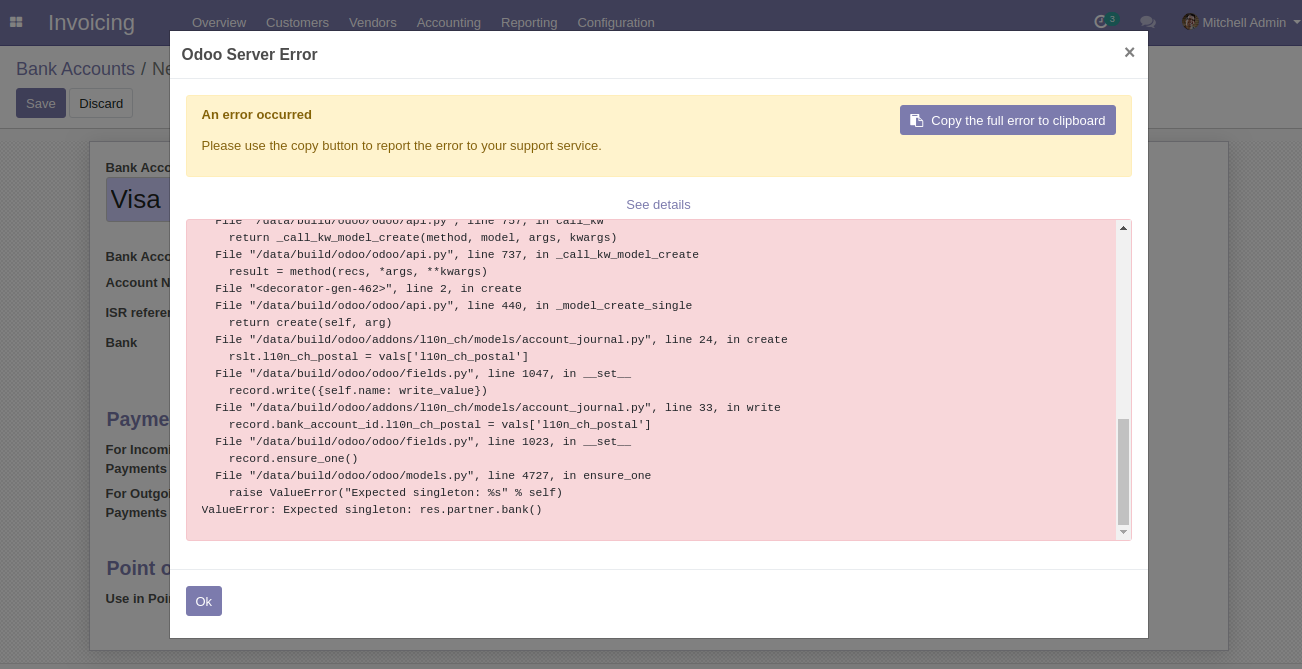This screenshot has width=1302, height=669.
Task: Click Mitchell Admin's avatar picture
Action: (x=1190, y=22)
